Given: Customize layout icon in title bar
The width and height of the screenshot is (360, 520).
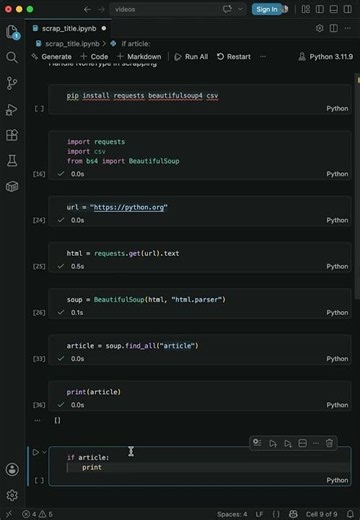Looking at the screenshot, I should 305,9.
